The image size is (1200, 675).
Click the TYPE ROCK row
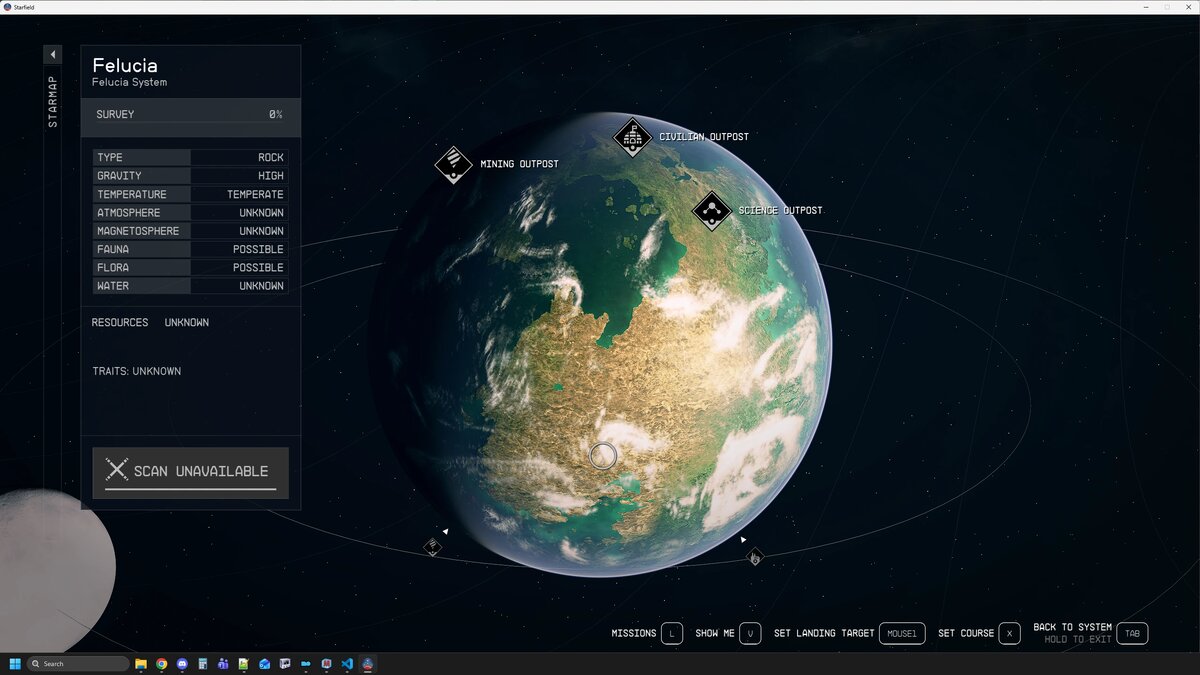[190, 158]
